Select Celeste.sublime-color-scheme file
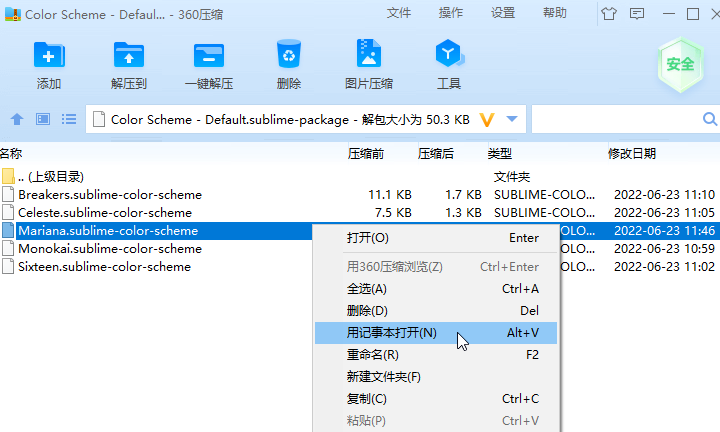This screenshot has width=720, height=432. point(360,213)
